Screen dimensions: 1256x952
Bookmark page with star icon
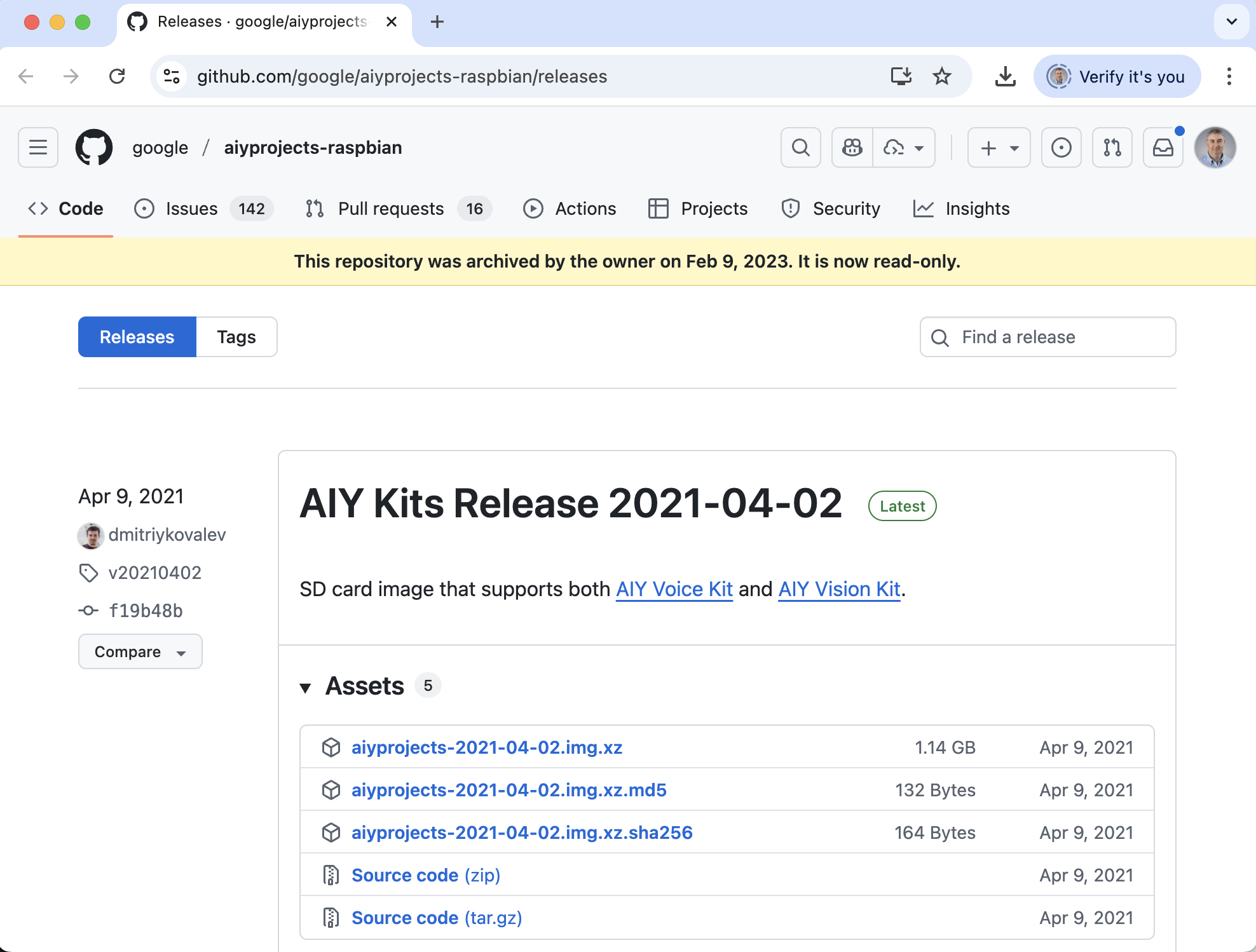941,76
